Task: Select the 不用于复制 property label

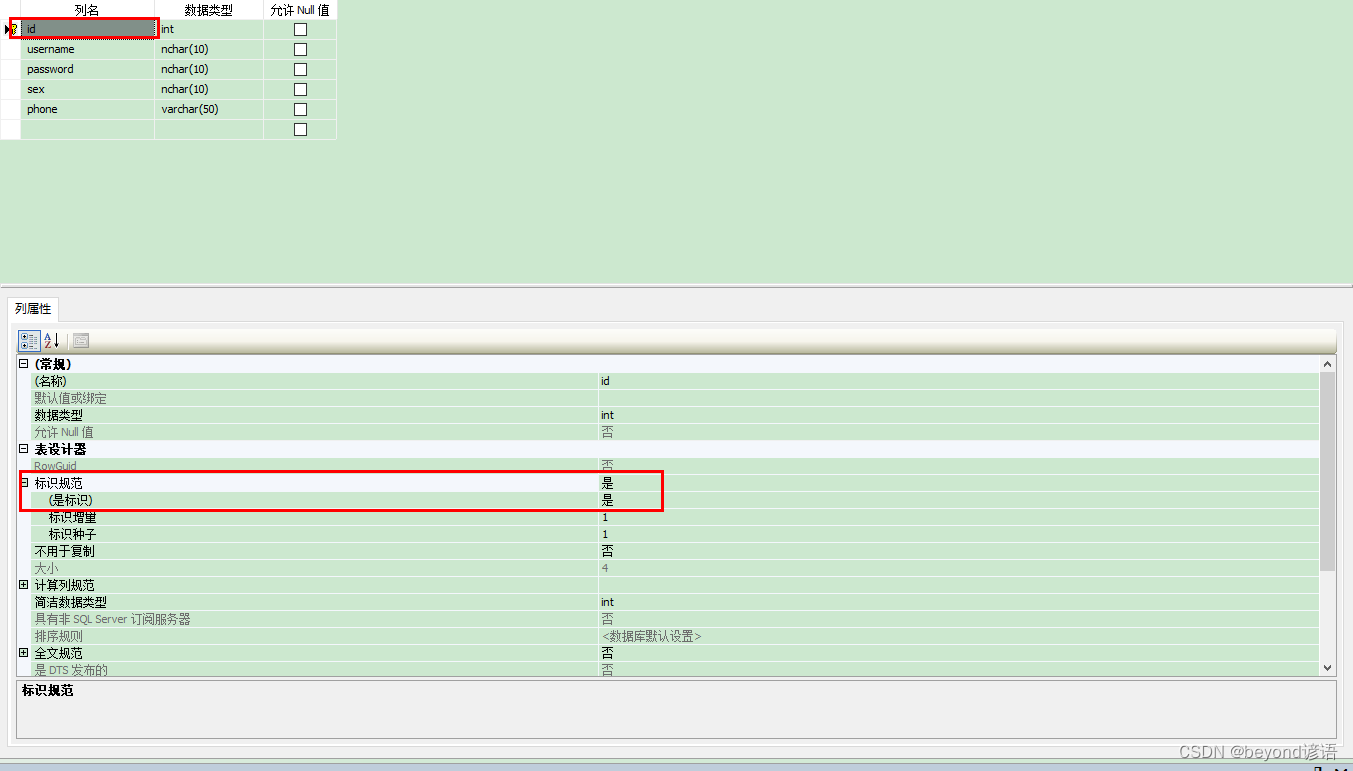Action: click(64, 551)
